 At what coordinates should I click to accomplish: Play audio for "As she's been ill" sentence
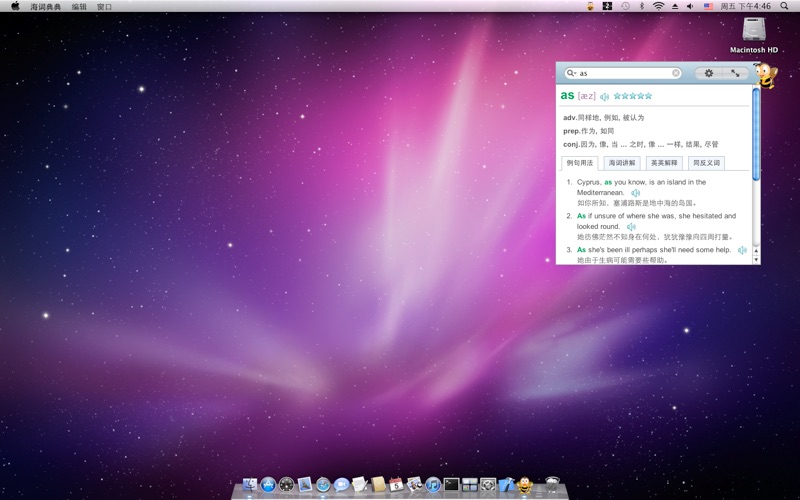(742, 250)
